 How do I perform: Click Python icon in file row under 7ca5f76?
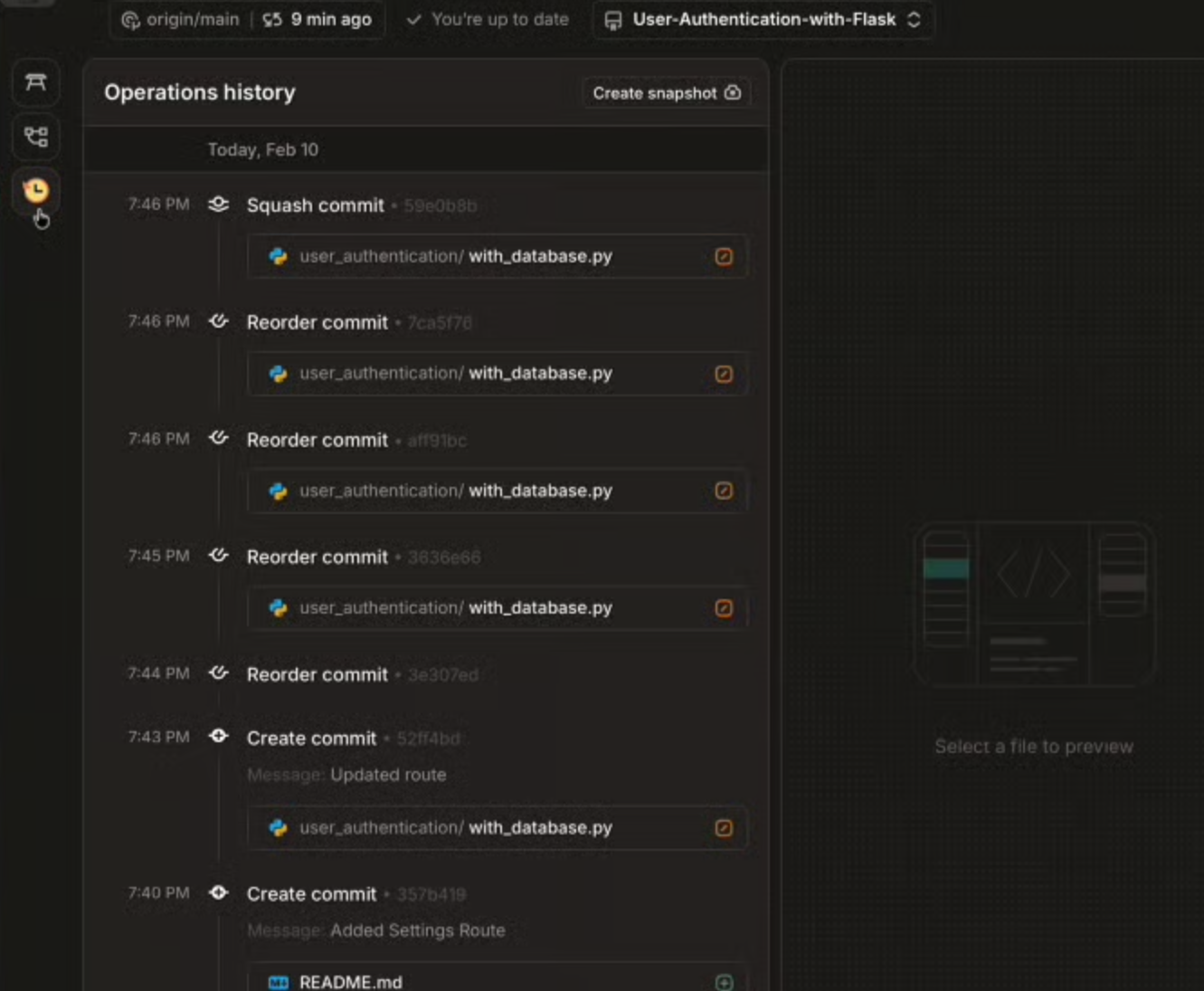[278, 374]
